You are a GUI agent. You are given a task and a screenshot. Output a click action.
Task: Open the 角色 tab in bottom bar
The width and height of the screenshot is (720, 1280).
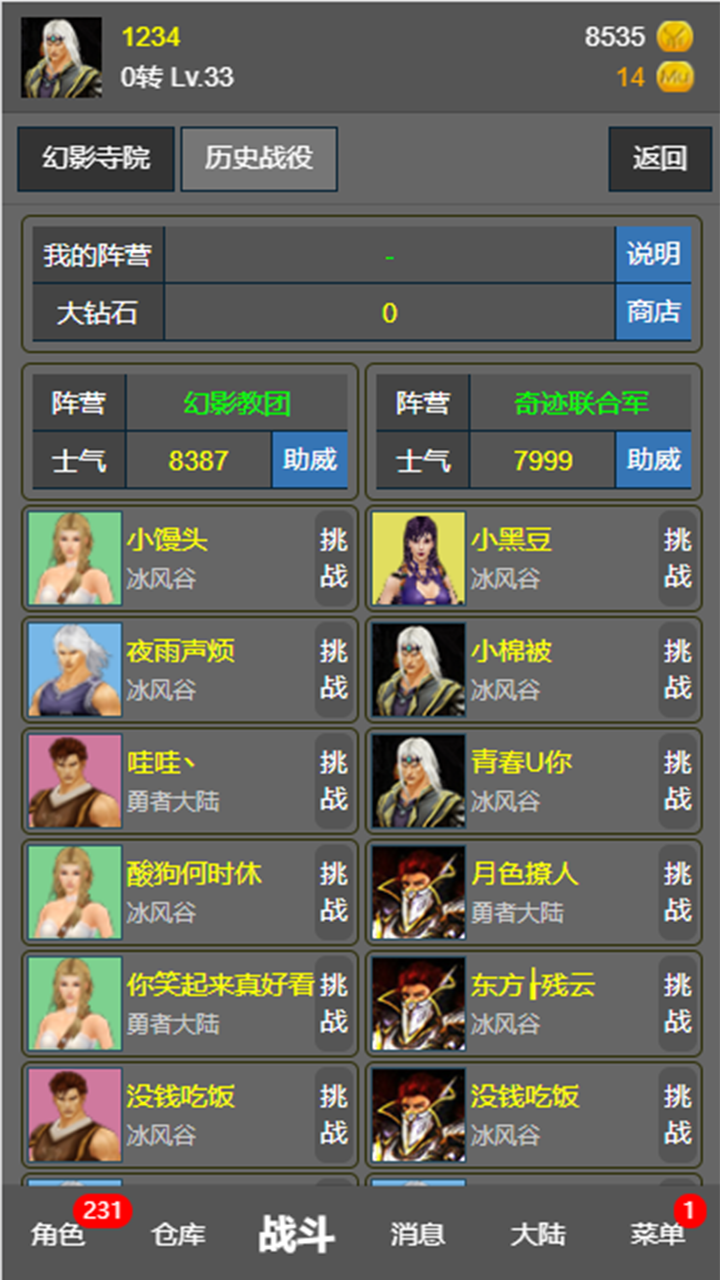[x=58, y=1234]
